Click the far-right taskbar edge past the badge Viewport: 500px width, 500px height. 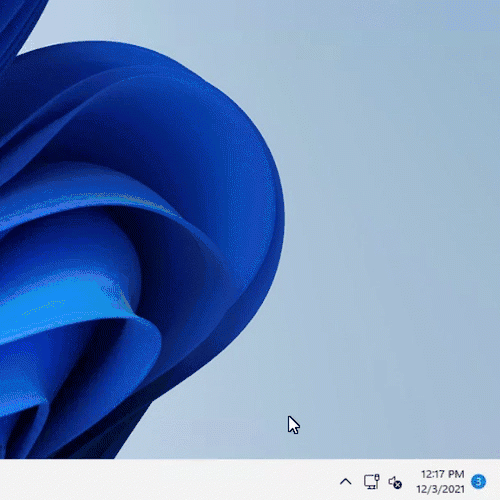pos(494,480)
